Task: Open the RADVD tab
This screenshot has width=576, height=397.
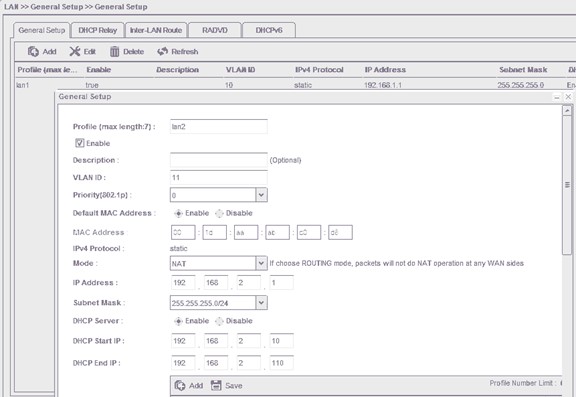Action: click(215, 30)
